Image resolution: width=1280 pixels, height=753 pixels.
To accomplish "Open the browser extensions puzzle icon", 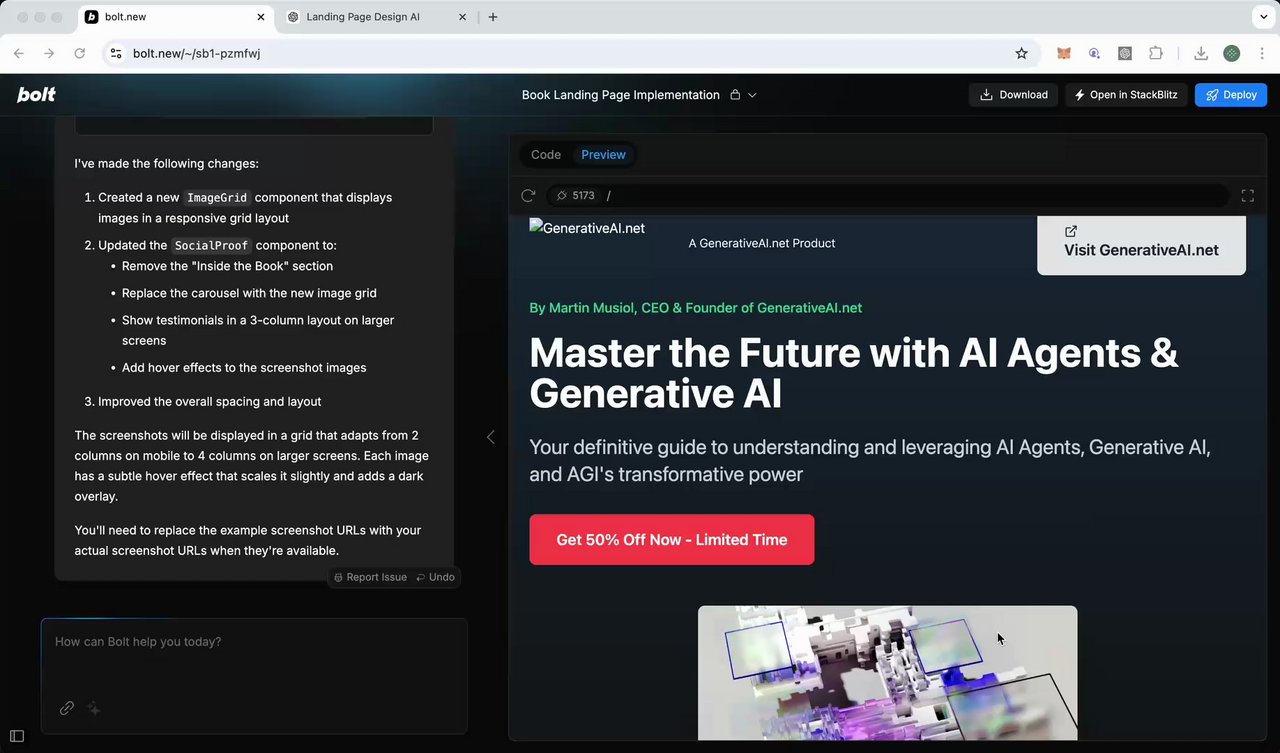I will (x=1156, y=53).
